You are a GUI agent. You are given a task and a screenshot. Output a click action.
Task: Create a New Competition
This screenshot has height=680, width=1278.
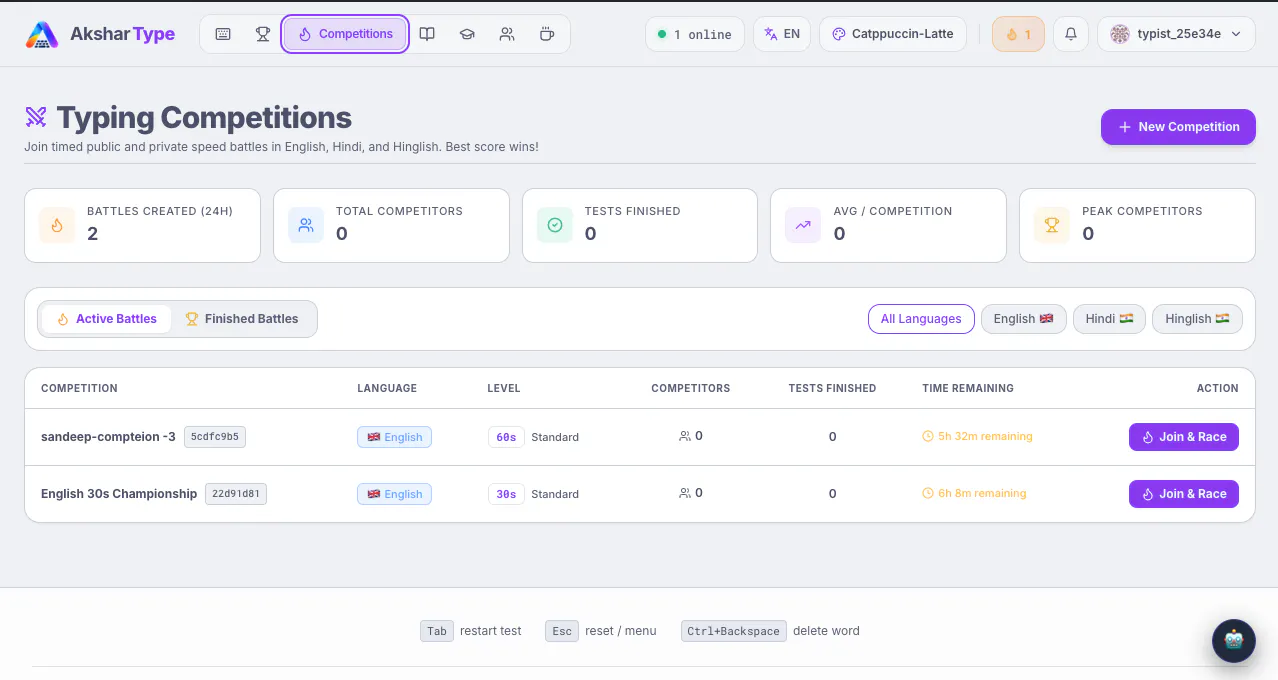(x=1178, y=127)
